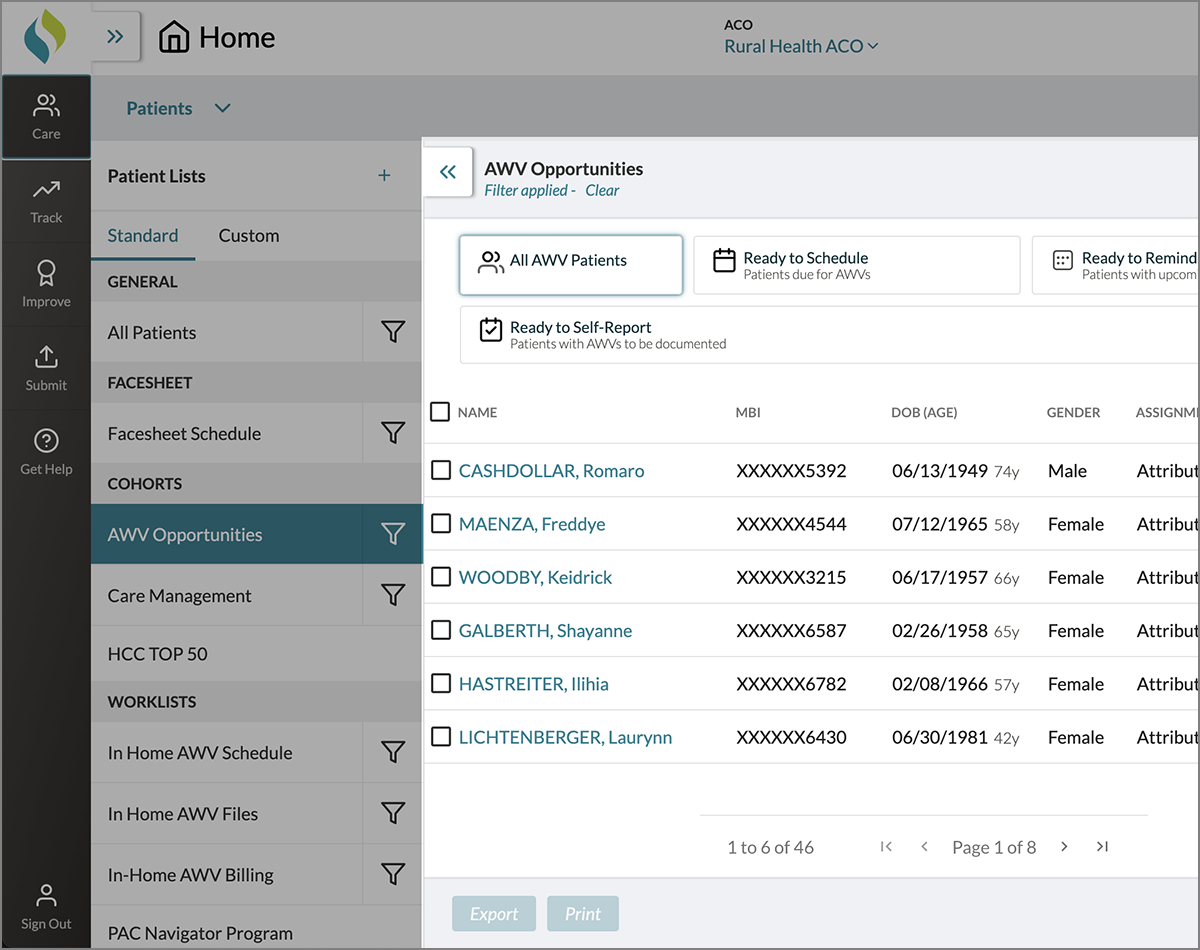1200x950 pixels.
Task: Clear the applied filter
Action: [x=602, y=191]
